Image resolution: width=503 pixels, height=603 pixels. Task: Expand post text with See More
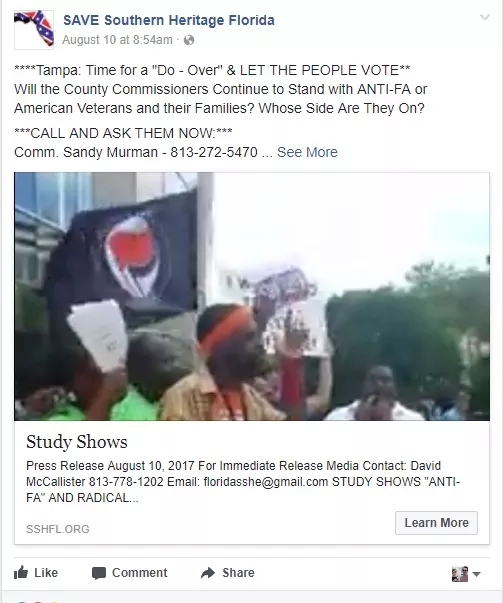coord(307,152)
